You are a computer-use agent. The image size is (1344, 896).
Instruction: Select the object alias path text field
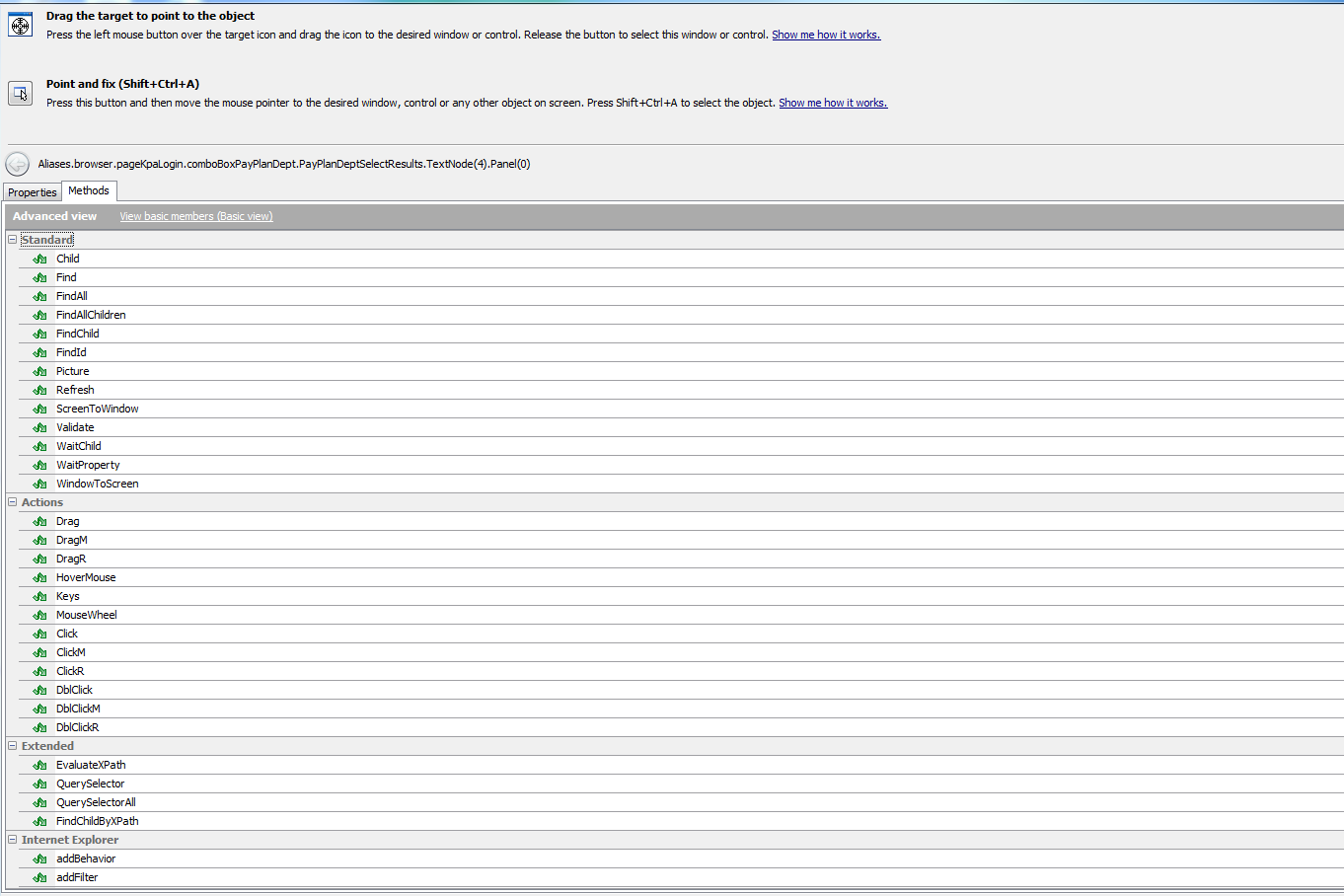[x=284, y=164]
